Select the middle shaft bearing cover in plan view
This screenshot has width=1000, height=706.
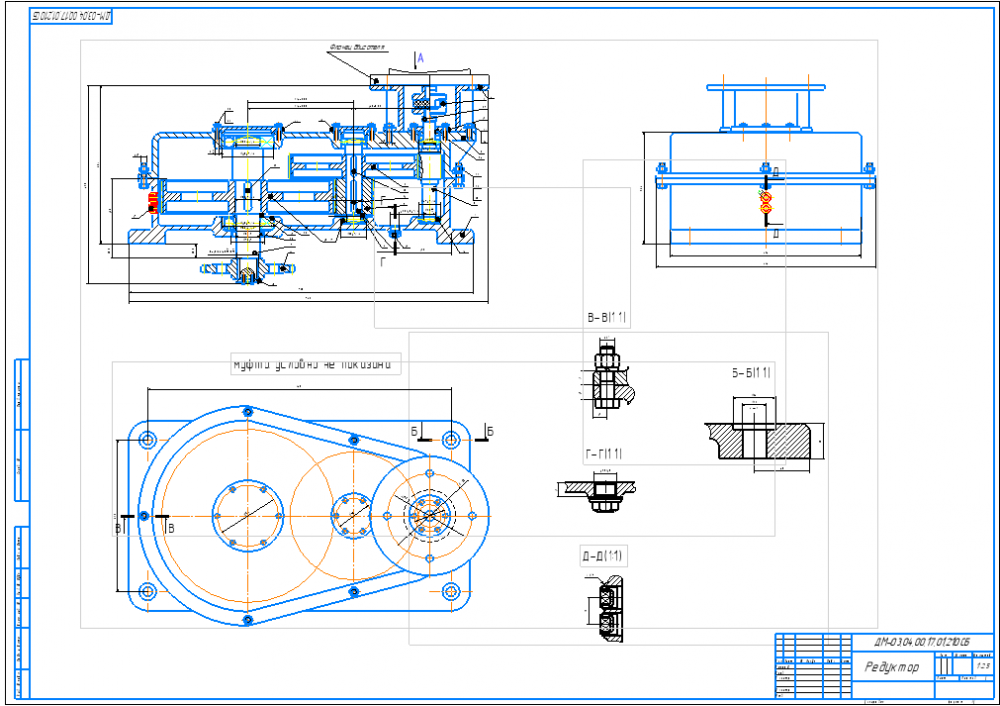click(351, 515)
